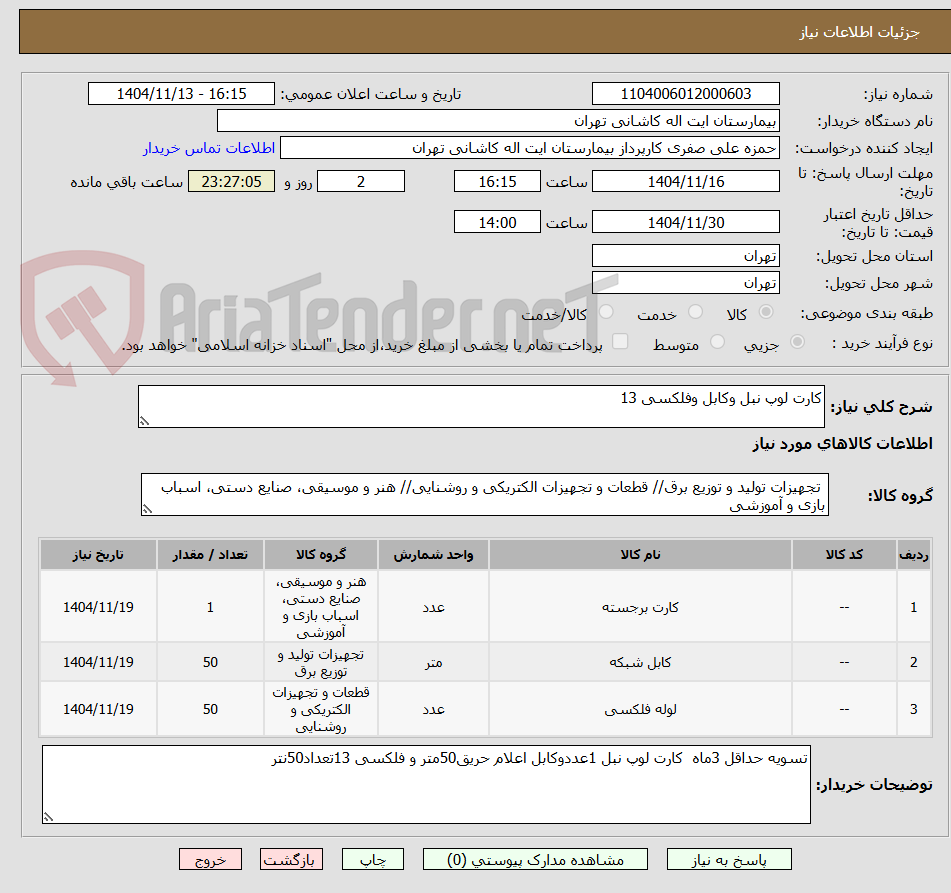Click the واحد شمارش column header
The image size is (951, 893).
433,554
